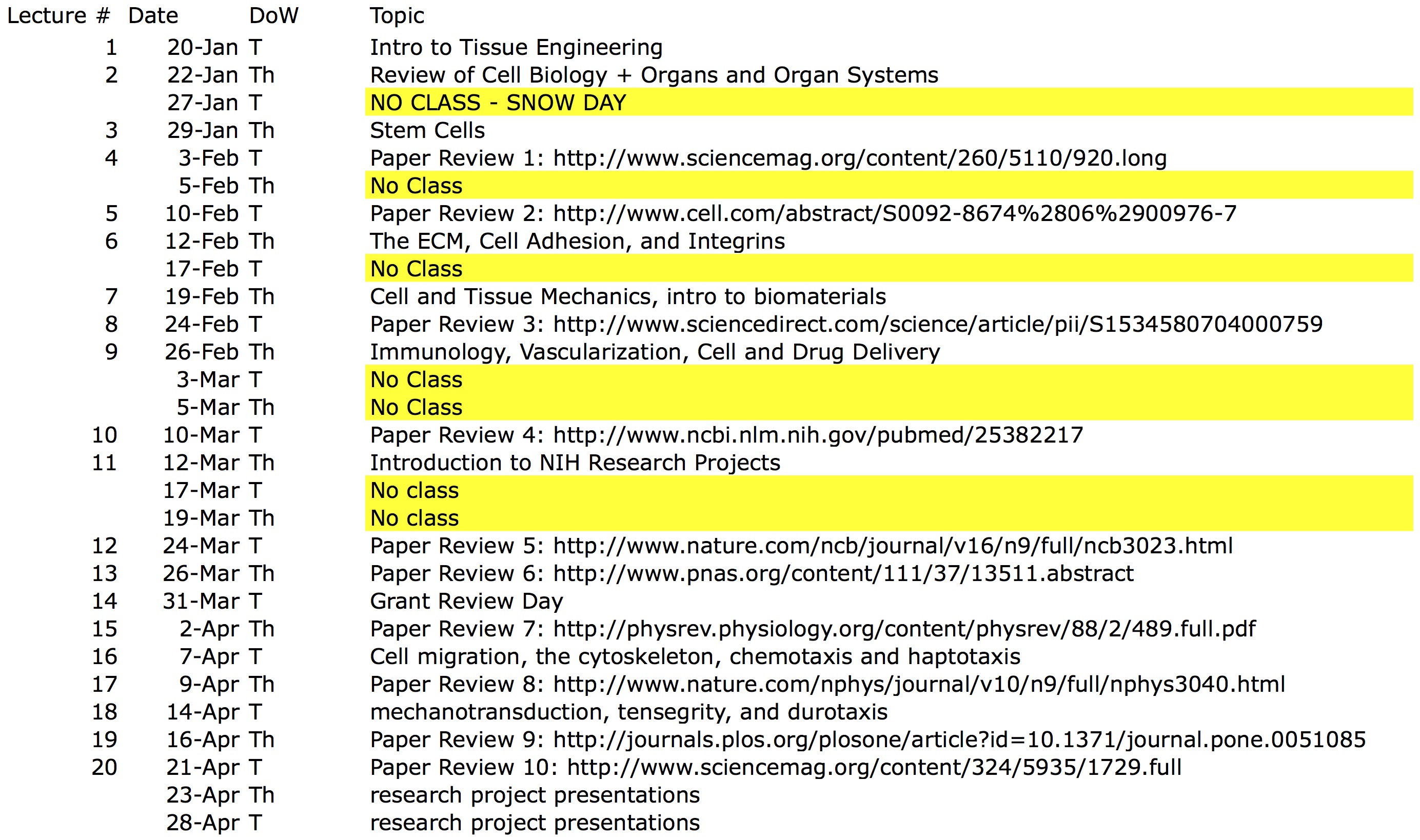Open the Paper Review 3 sciencedirect link
1420x840 pixels.
[x=937, y=325]
